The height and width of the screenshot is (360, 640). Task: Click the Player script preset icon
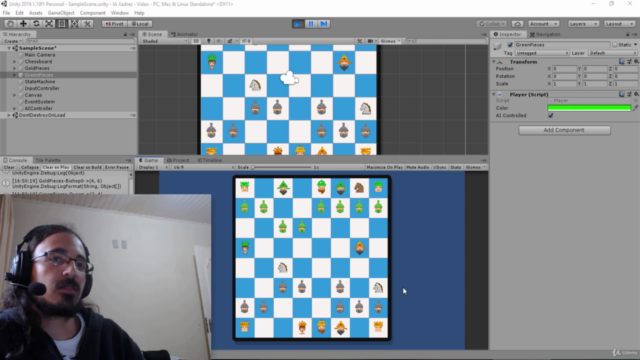pos(629,94)
